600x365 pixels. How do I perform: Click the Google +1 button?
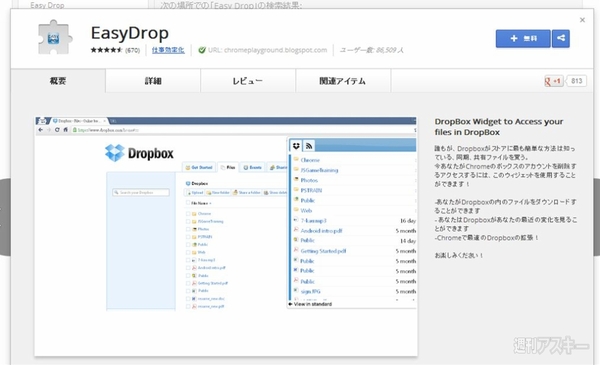pyautogui.click(x=554, y=81)
